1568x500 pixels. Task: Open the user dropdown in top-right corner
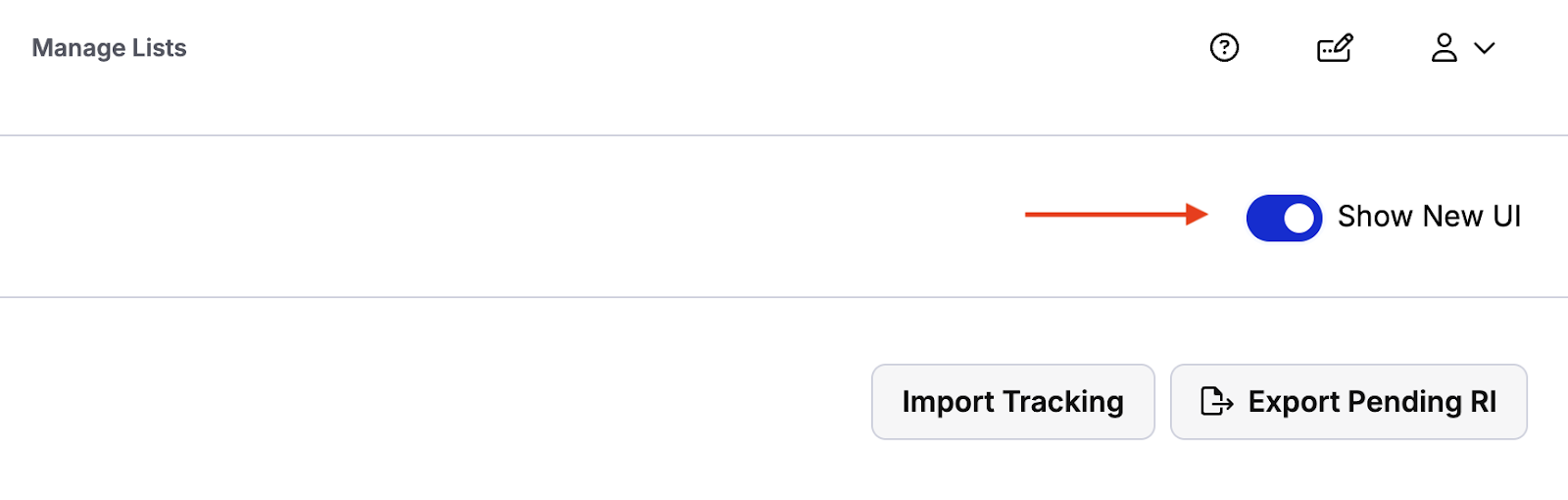coord(1463,47)
